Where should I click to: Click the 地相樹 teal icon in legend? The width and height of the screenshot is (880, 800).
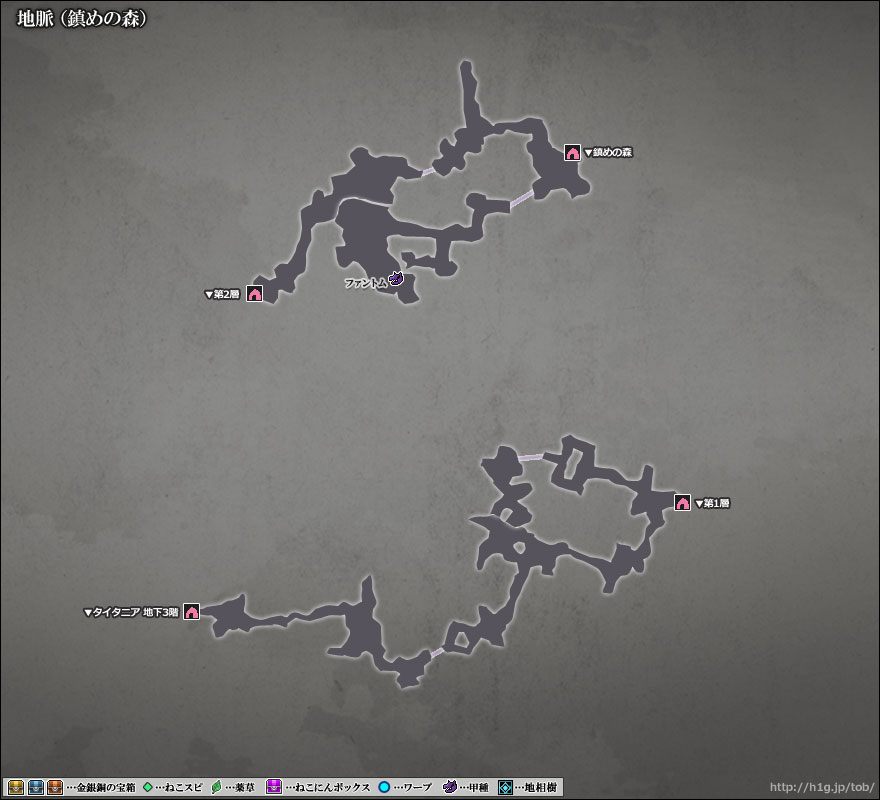point(504,787)
